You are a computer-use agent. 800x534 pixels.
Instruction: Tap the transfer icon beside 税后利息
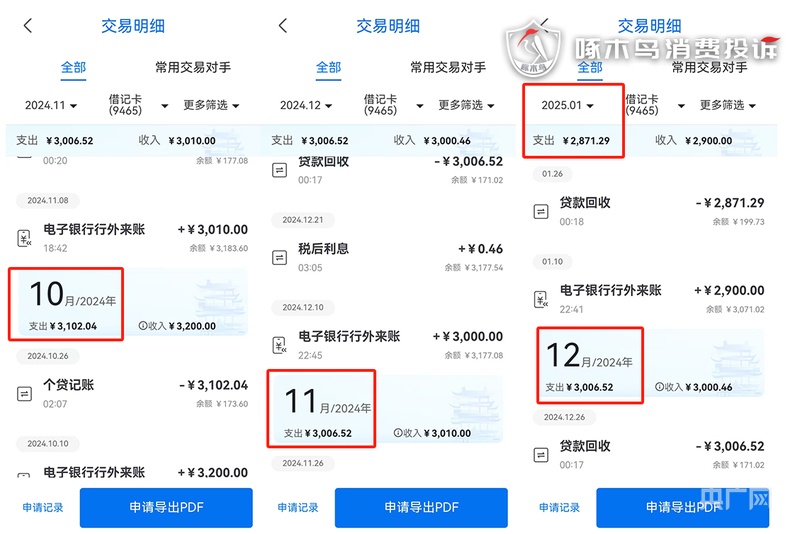tap(281, 258)
